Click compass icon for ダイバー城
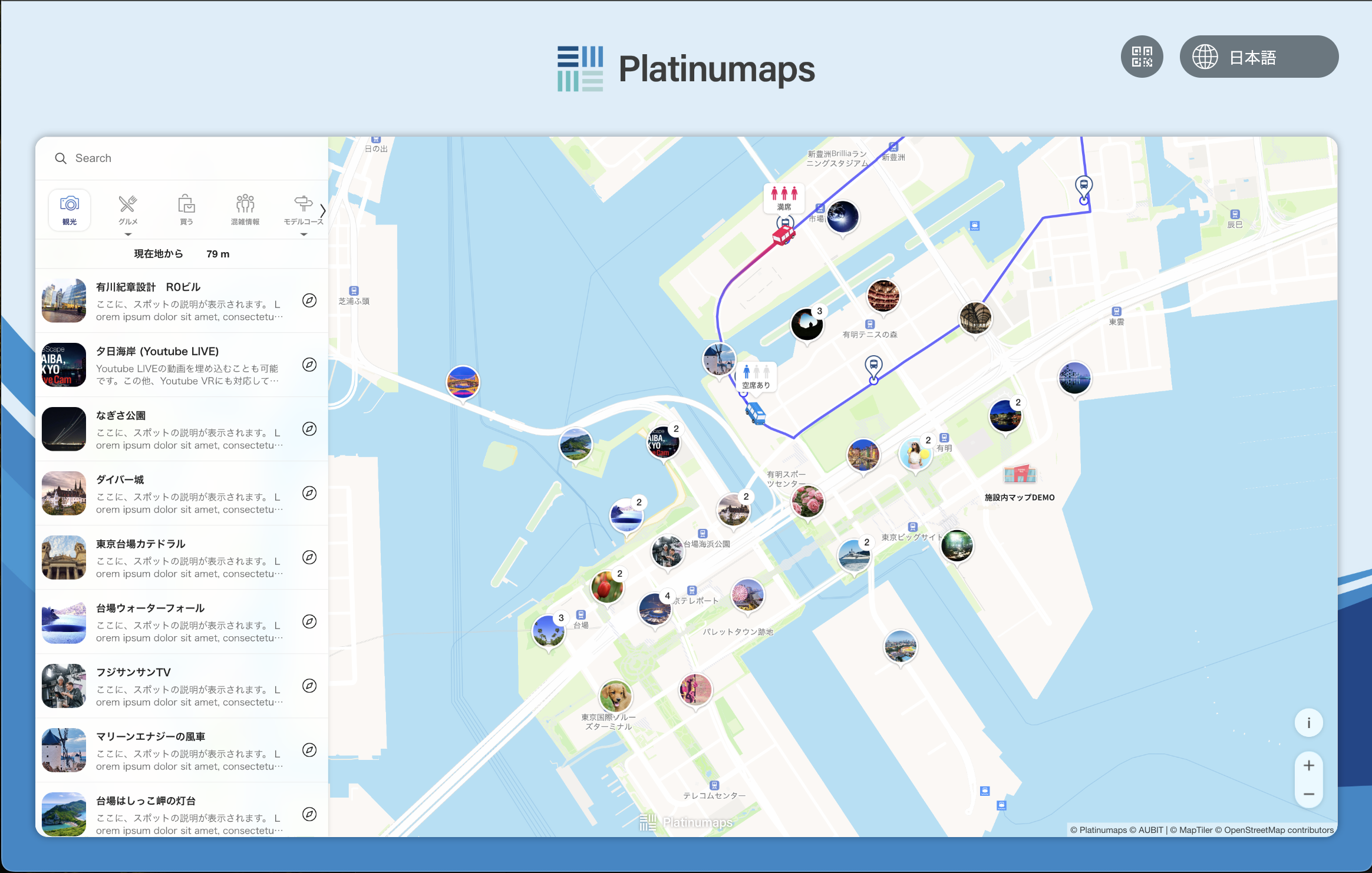Screen dimensions: 1372x873 tap(309, 493)
